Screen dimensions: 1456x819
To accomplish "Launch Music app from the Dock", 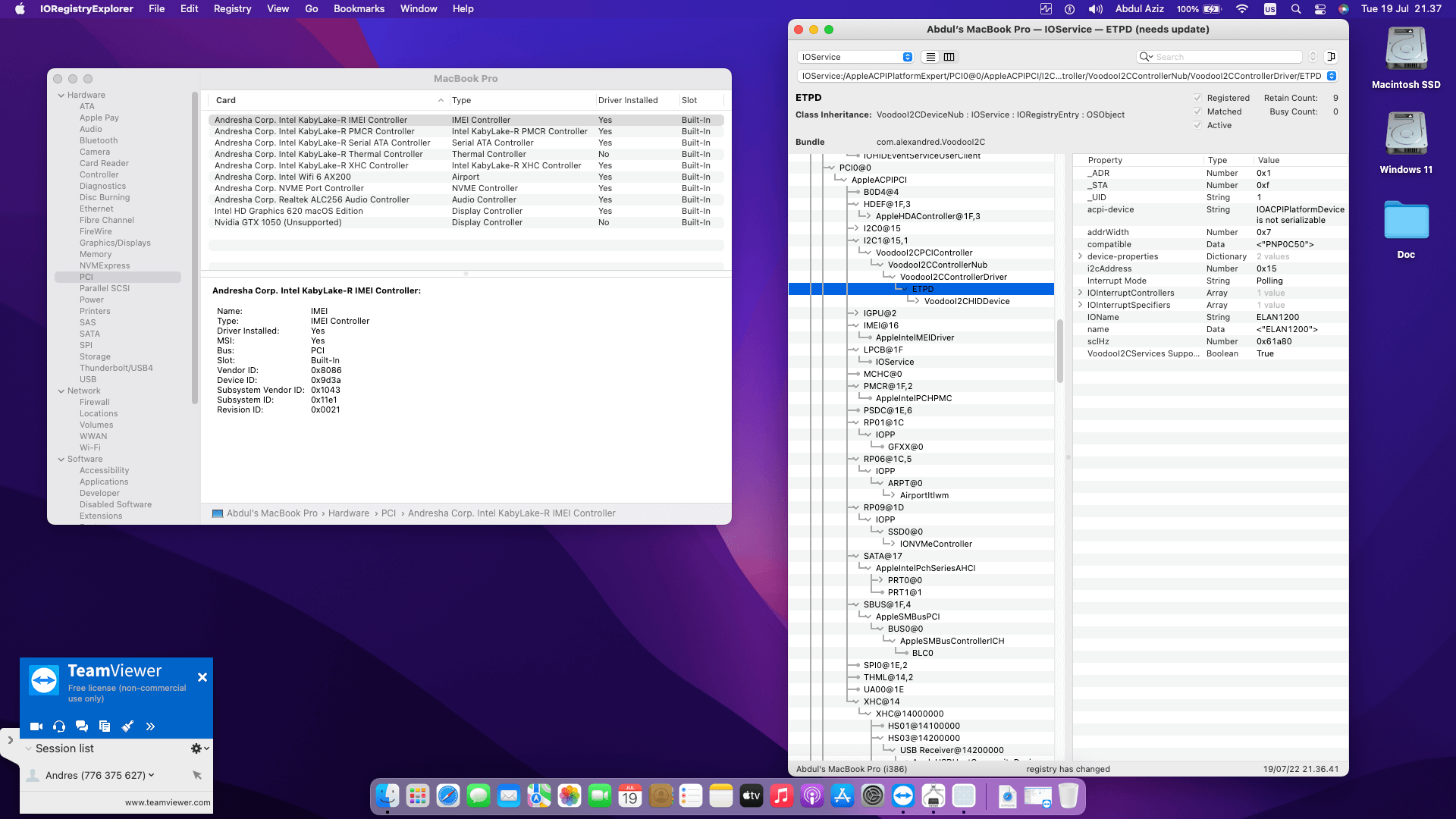I will tap(782, 795).
